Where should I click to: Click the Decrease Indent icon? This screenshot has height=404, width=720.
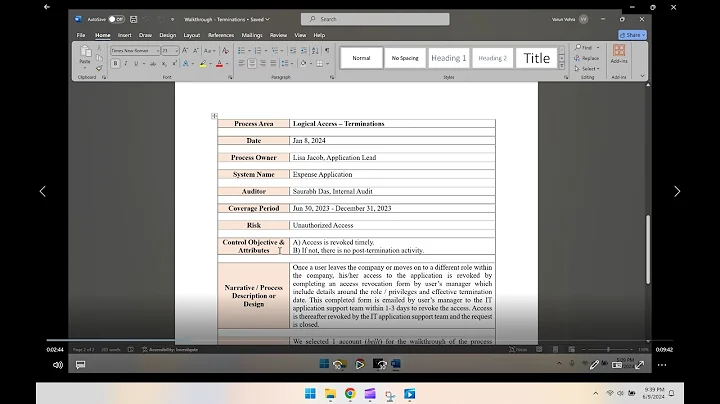tap(292, 50)
